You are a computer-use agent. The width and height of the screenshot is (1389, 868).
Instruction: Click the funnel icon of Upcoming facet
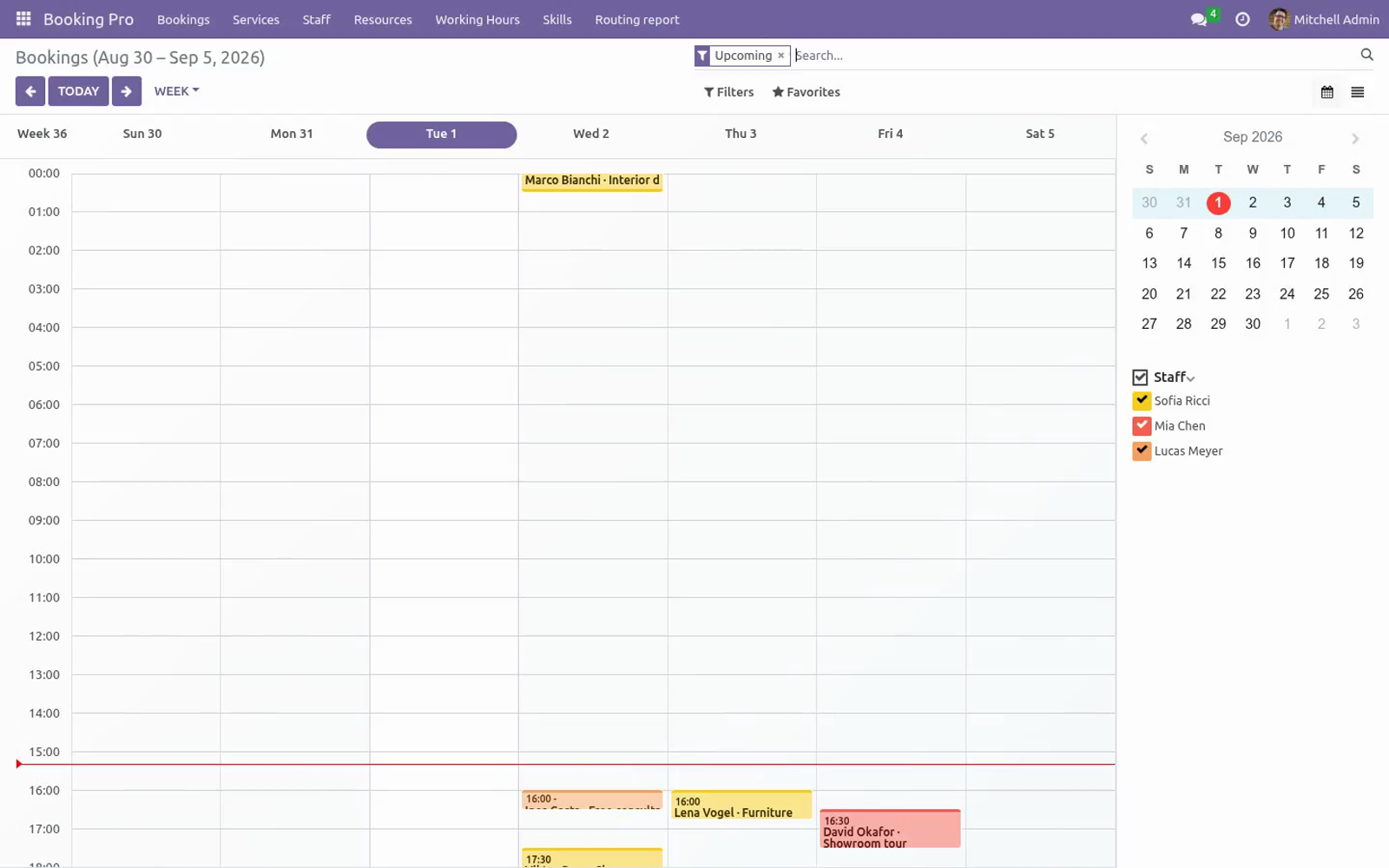(702, 56)
